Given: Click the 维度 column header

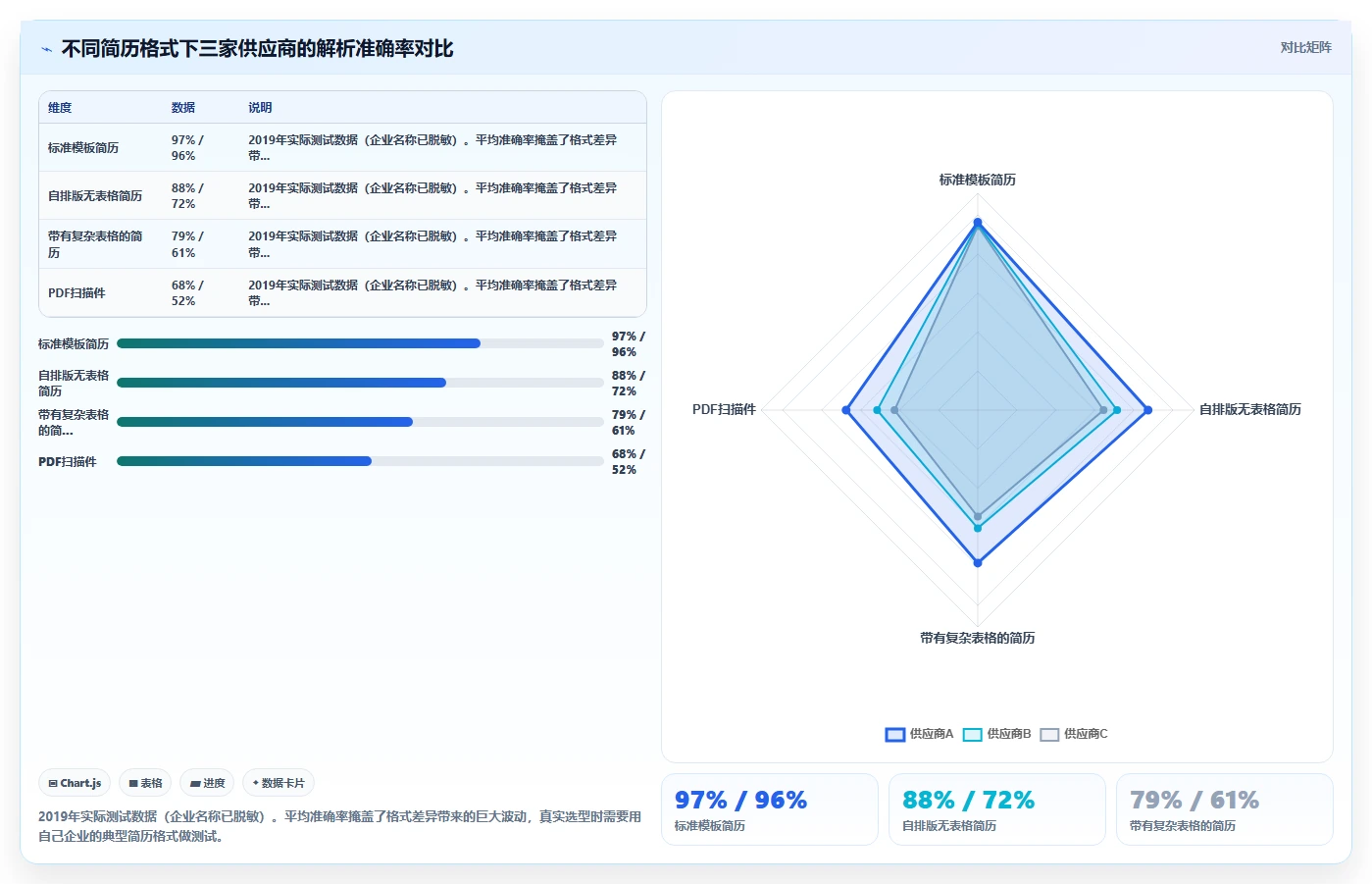Looking at the screenshot, I should 60,108.
